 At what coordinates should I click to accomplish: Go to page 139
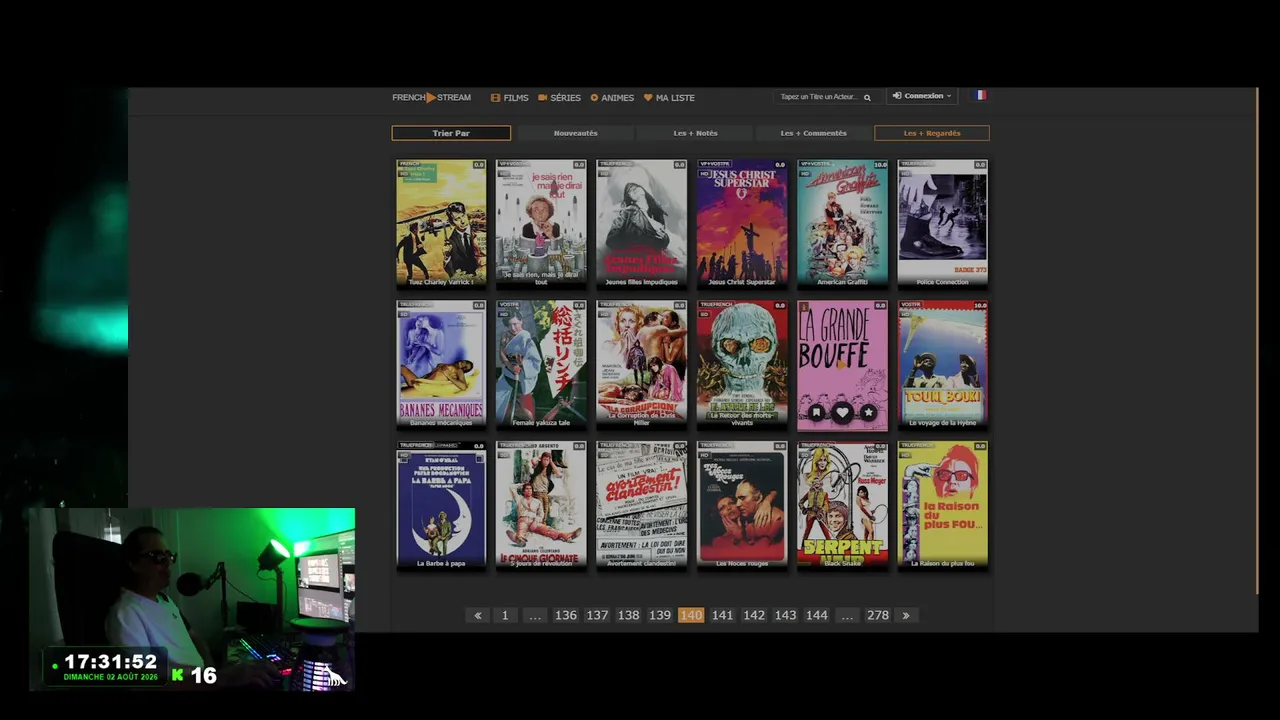660,615
